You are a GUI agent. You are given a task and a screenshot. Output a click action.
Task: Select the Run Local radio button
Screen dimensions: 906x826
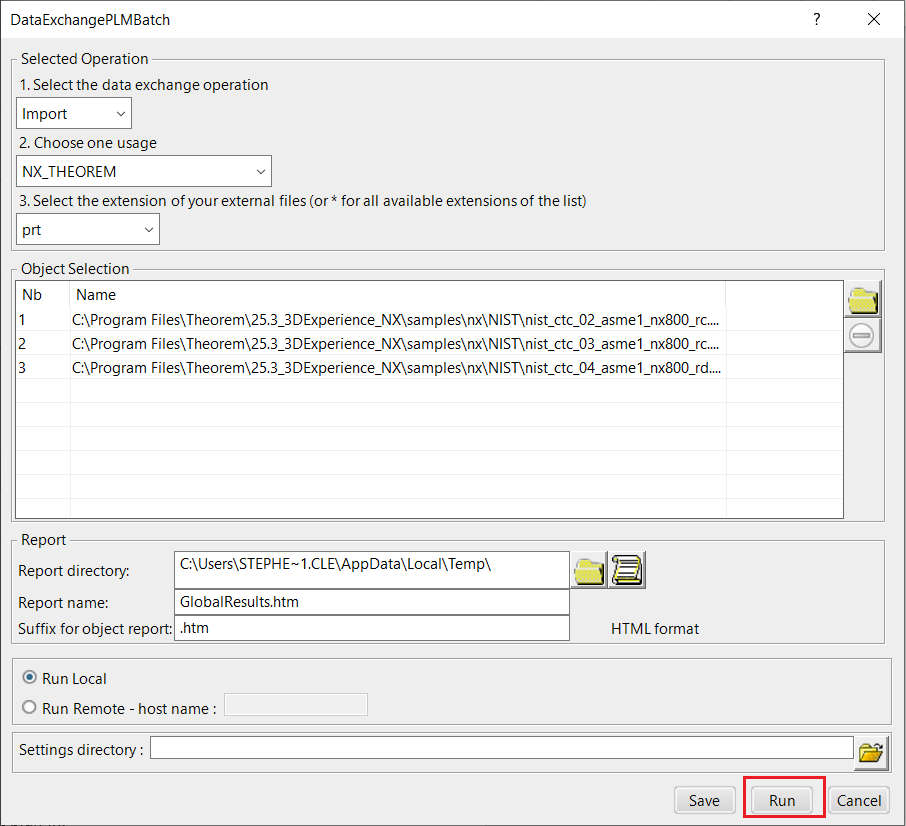point(29,677)
